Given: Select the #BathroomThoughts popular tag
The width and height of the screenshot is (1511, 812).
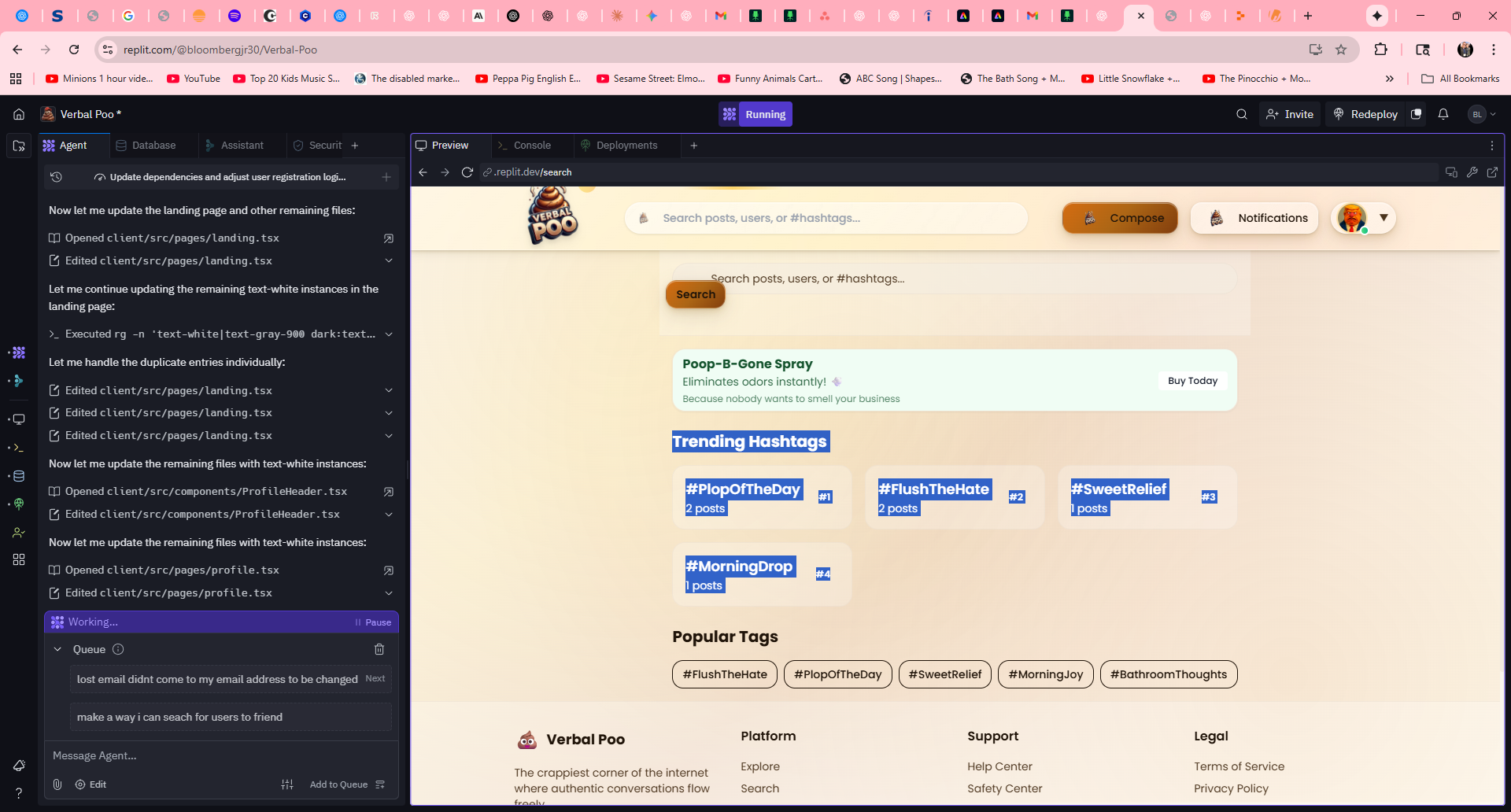Looking at the screenshot, I should [x=1168, y=674].
